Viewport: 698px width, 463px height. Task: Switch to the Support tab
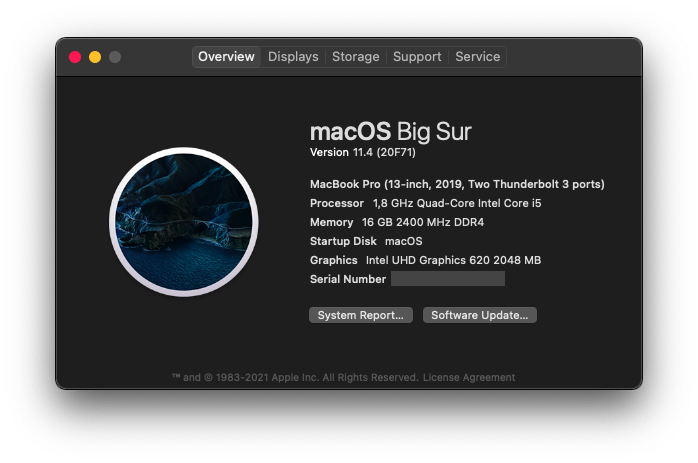417,57
